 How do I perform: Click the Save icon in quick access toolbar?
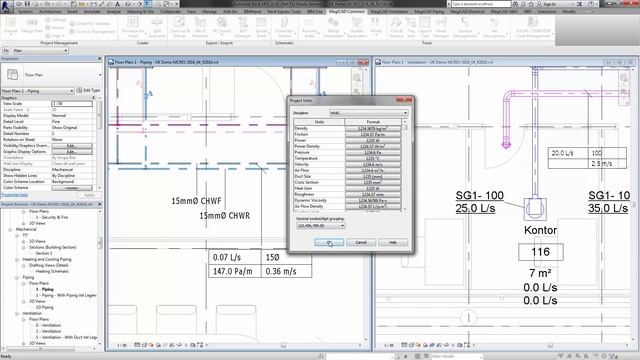pos(28,4)
